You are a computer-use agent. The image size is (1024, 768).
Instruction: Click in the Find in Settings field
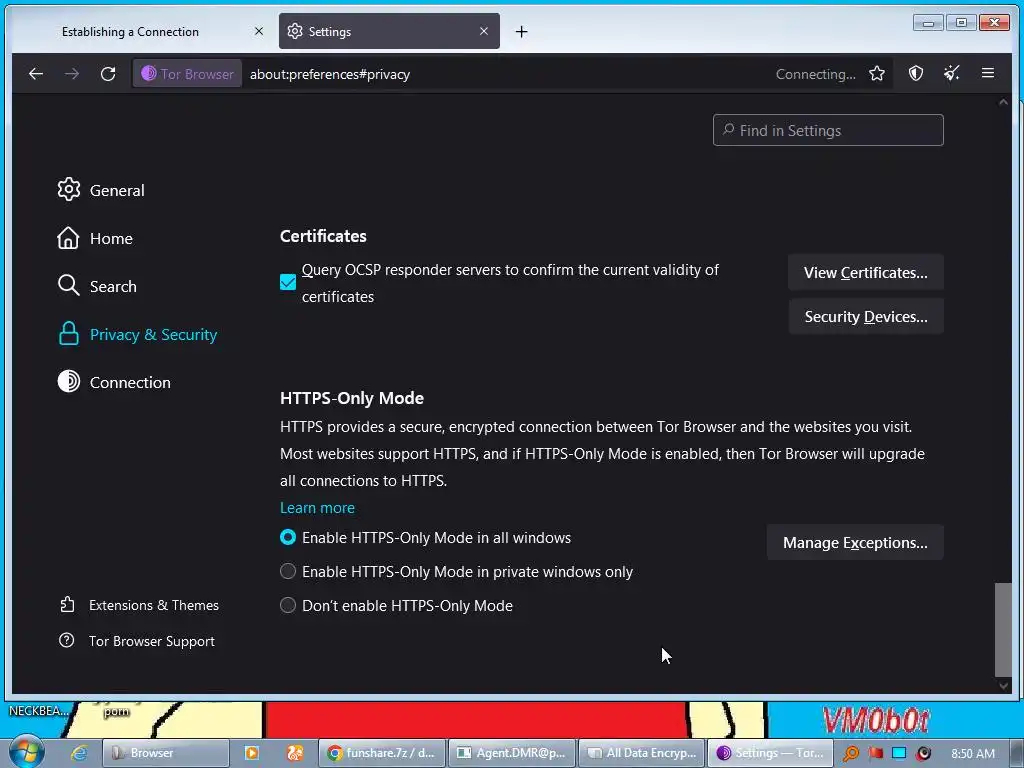tap(828, 130)
